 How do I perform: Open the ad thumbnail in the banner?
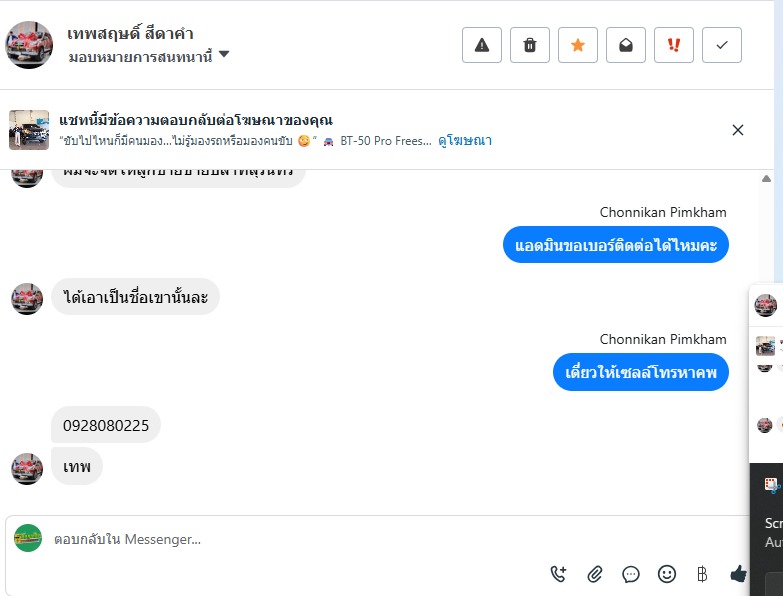[x=29, y=130]
